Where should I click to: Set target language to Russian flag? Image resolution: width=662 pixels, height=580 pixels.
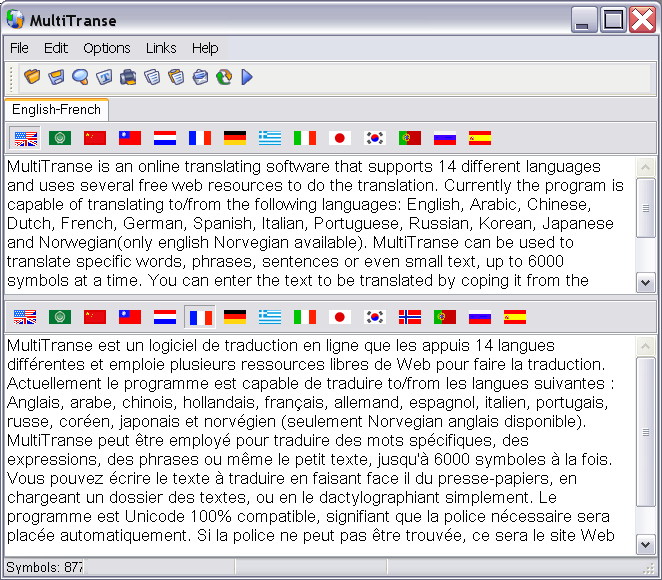pos(480,317)
